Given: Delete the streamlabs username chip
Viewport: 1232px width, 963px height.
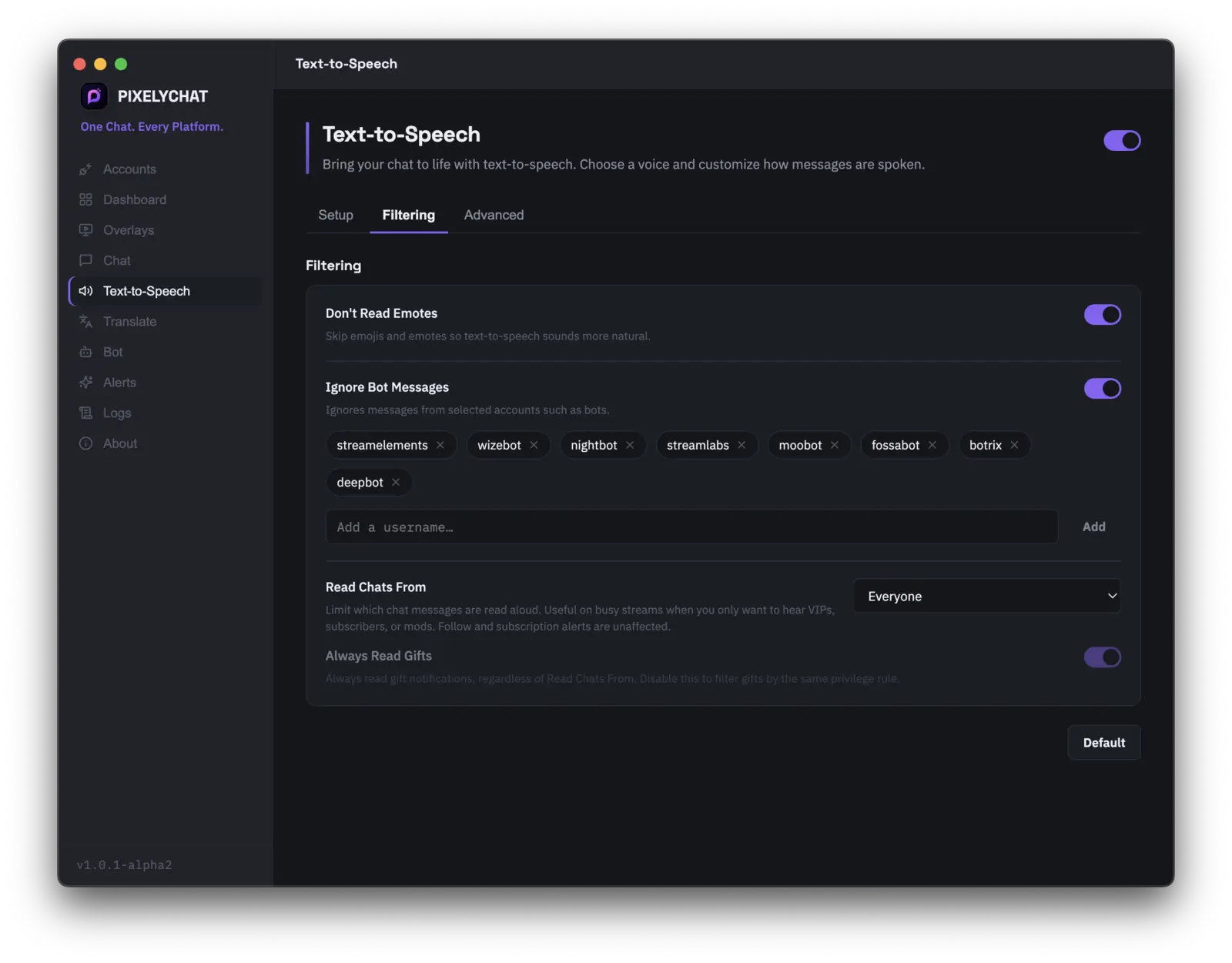Looking at the screenshot, I should point(742,445).
